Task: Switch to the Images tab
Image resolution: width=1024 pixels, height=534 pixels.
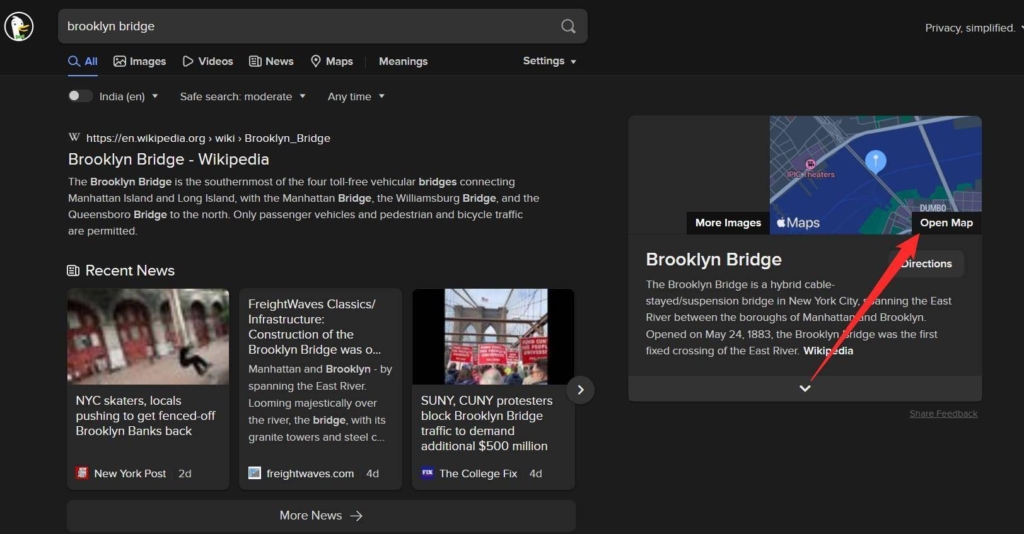Action: [140, 61]
